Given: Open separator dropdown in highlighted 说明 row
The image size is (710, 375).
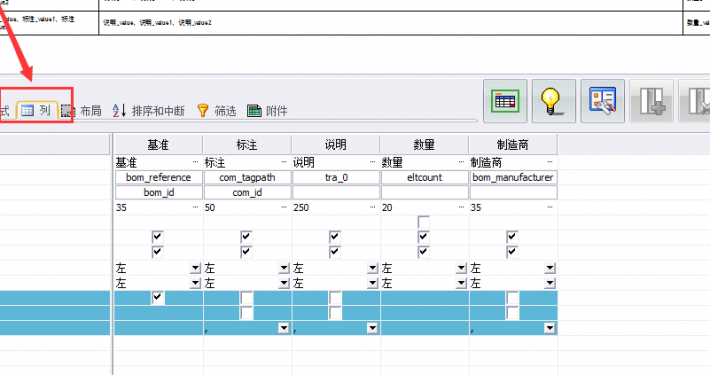Looking at the screenshot, I should pos(372,328).
